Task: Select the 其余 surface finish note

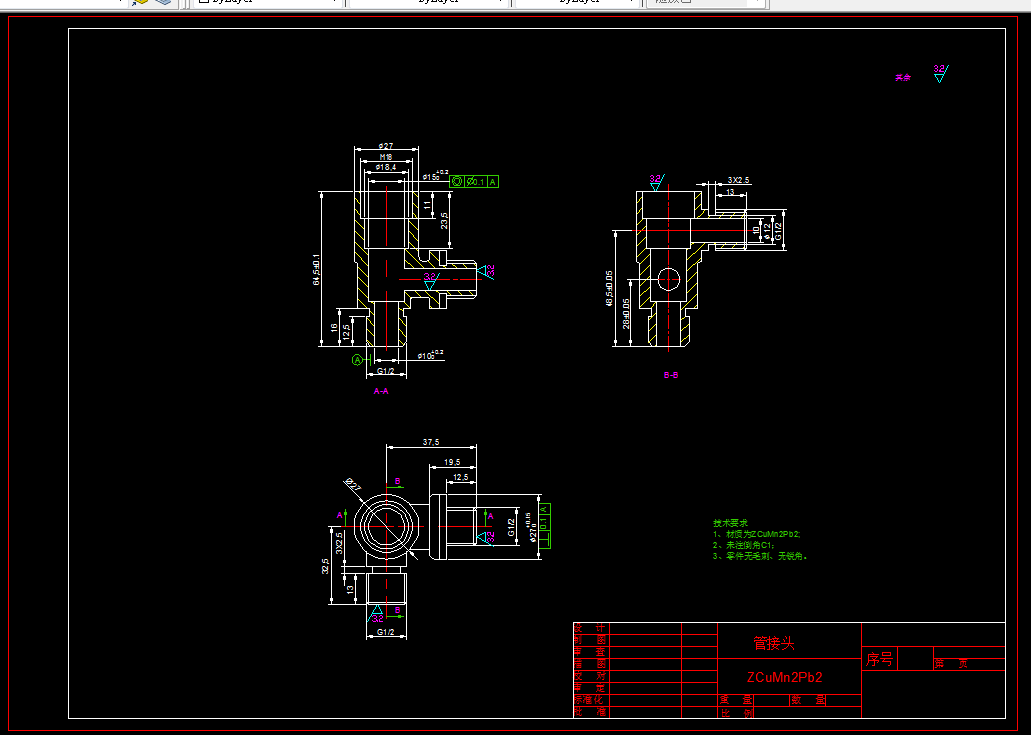Action: tap(903, 78)
